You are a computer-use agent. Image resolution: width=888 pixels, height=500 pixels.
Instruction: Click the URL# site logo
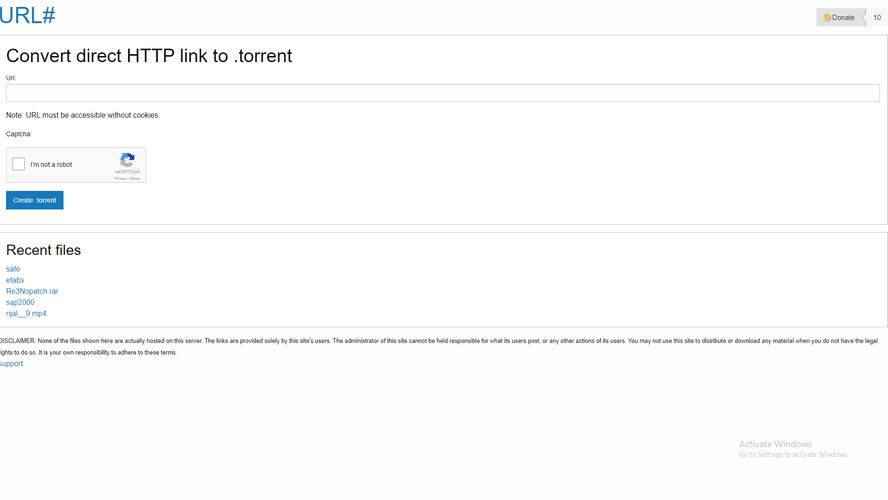click(x=27, y=15)
